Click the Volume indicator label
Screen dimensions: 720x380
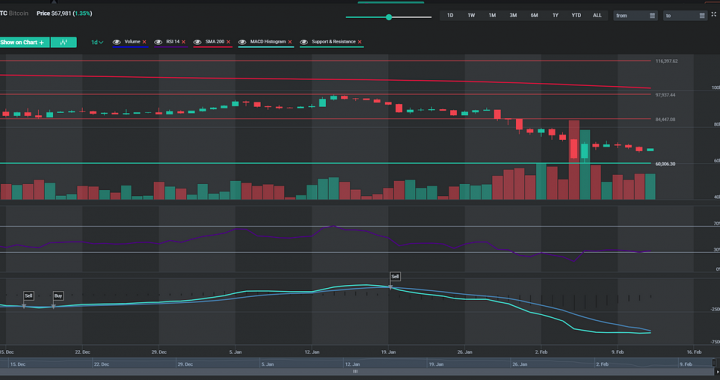click(x=132, y=42)
